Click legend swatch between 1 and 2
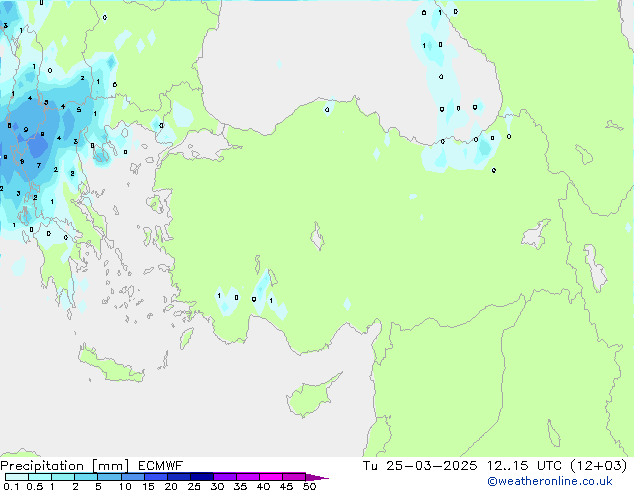Viewport: 634px width, 490px height. tap(63, 477)
